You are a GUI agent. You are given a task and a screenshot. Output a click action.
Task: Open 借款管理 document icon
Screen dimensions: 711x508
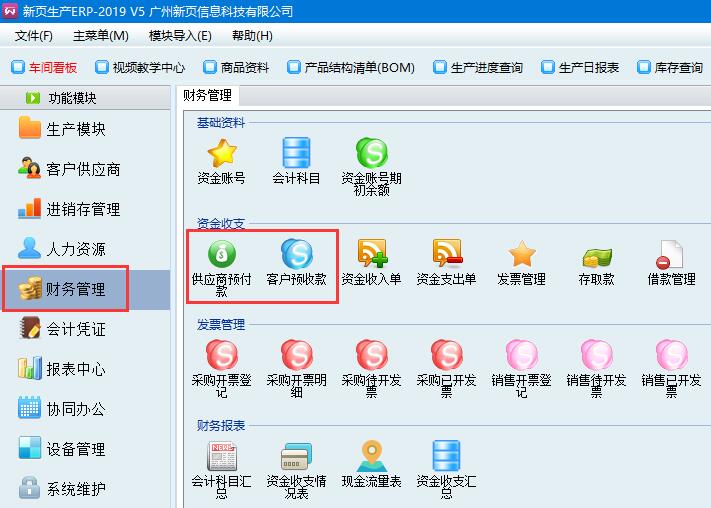pyautogui.click(x=670, y=254)
